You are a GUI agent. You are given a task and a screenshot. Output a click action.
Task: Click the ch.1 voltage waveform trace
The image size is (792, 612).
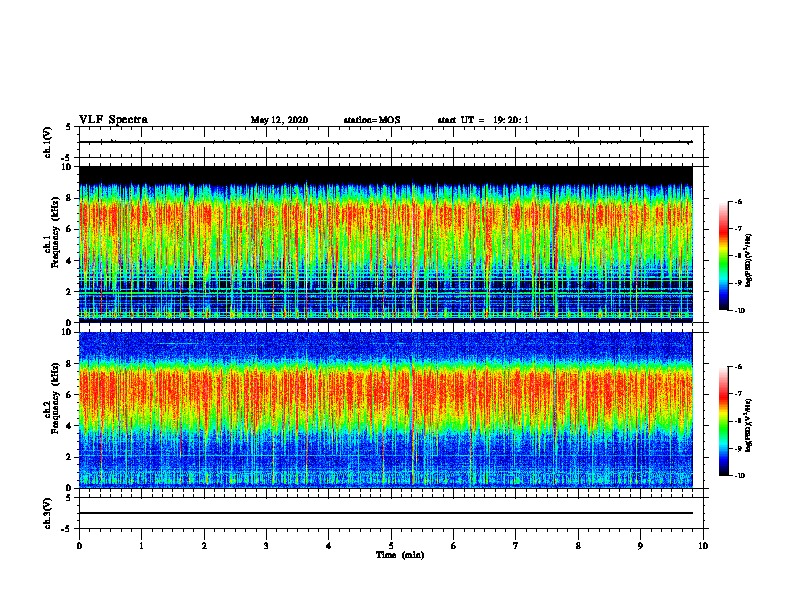pyautogui.click(x=385, y=142)
